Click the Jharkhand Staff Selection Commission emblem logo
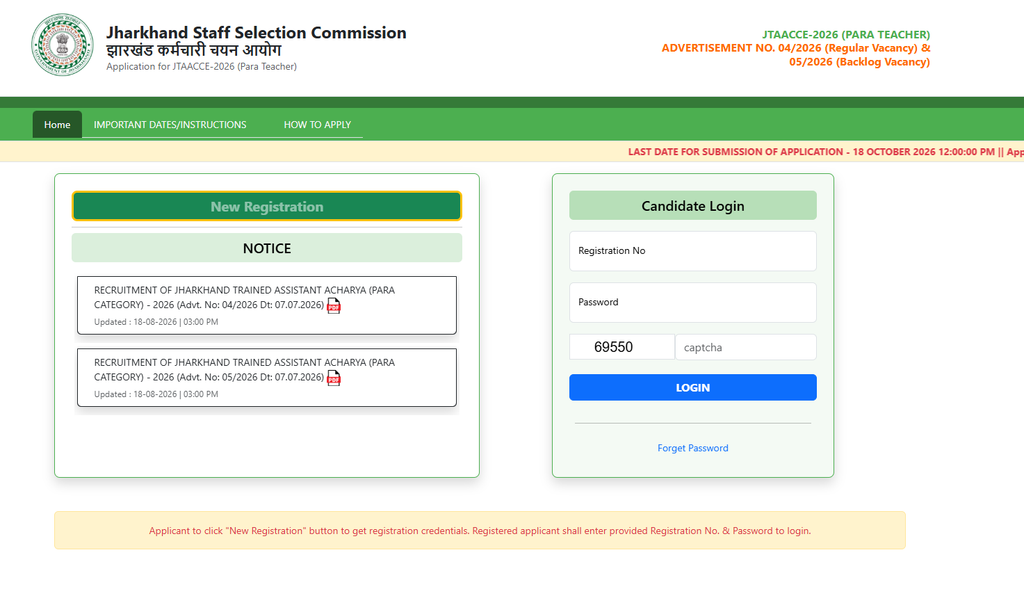The height and width of the screenshot is (594, 1024). [x=62, y=45]
